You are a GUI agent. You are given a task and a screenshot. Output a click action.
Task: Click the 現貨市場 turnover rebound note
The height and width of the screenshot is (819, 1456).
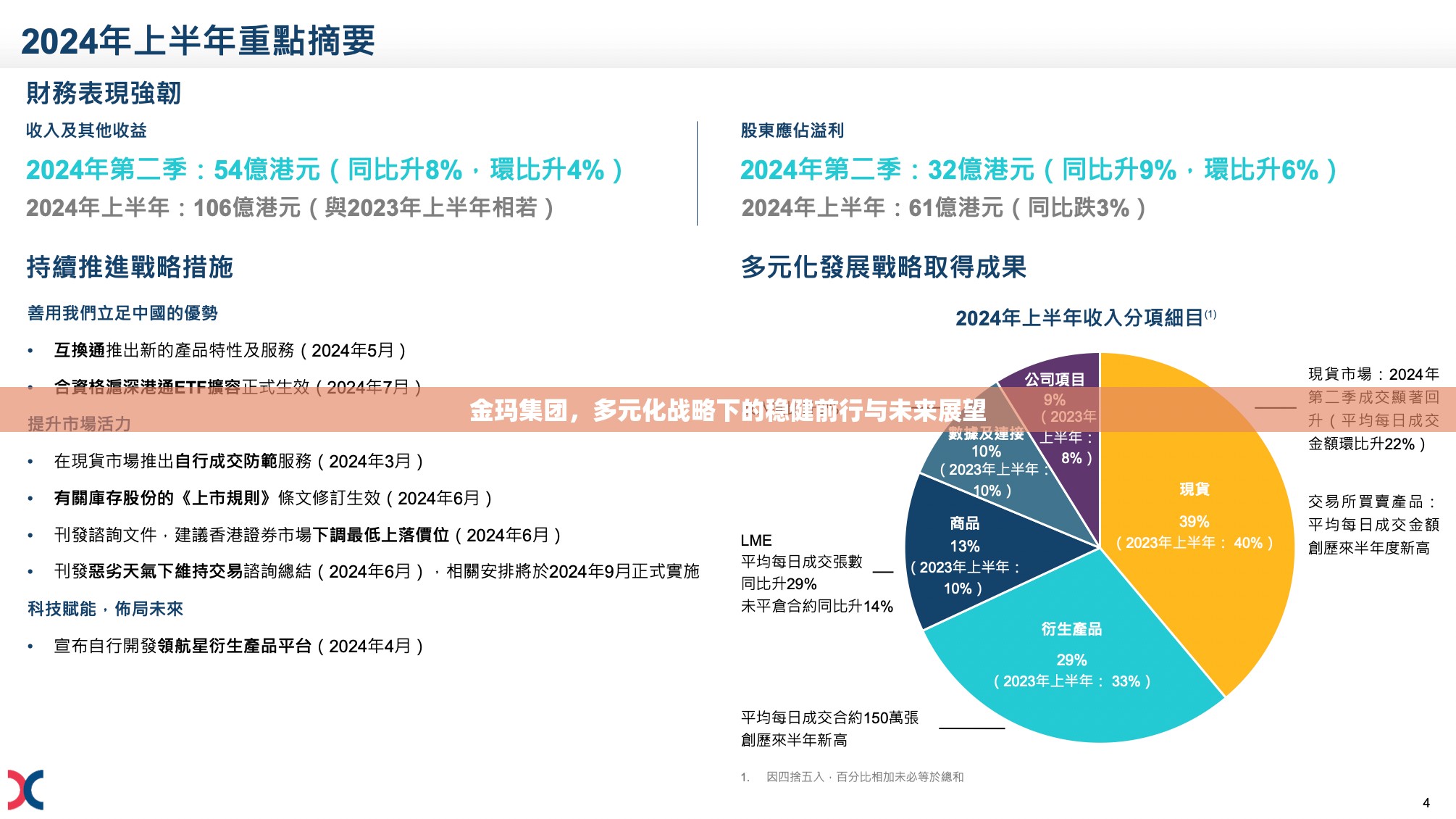[1373, 409]
